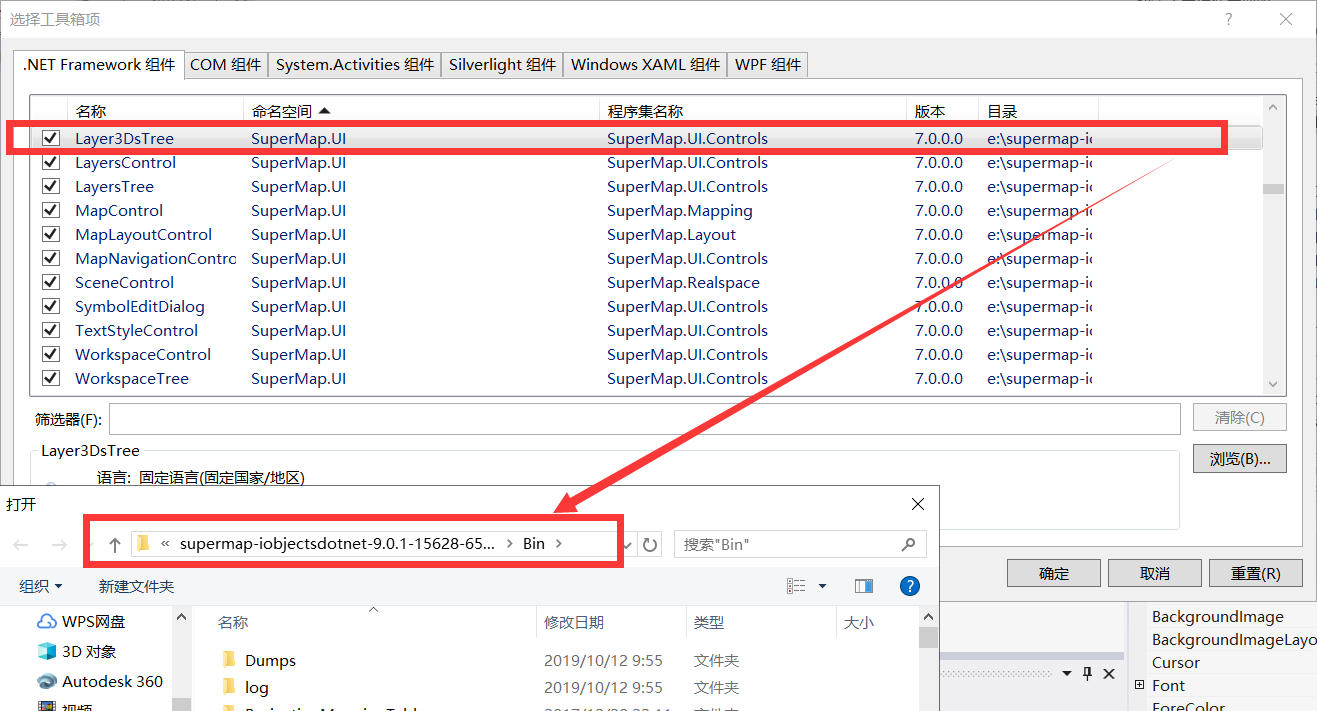Uncheck the TextStyleControl component

[51, 331]
